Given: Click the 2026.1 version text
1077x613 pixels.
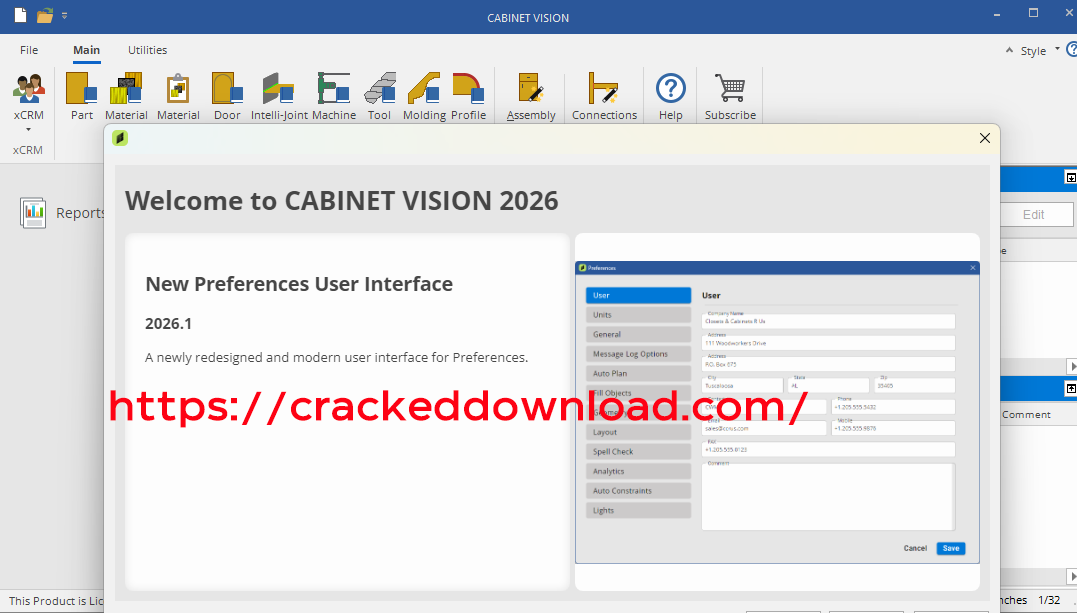Looking at the screenshot, I should (168, 324).
